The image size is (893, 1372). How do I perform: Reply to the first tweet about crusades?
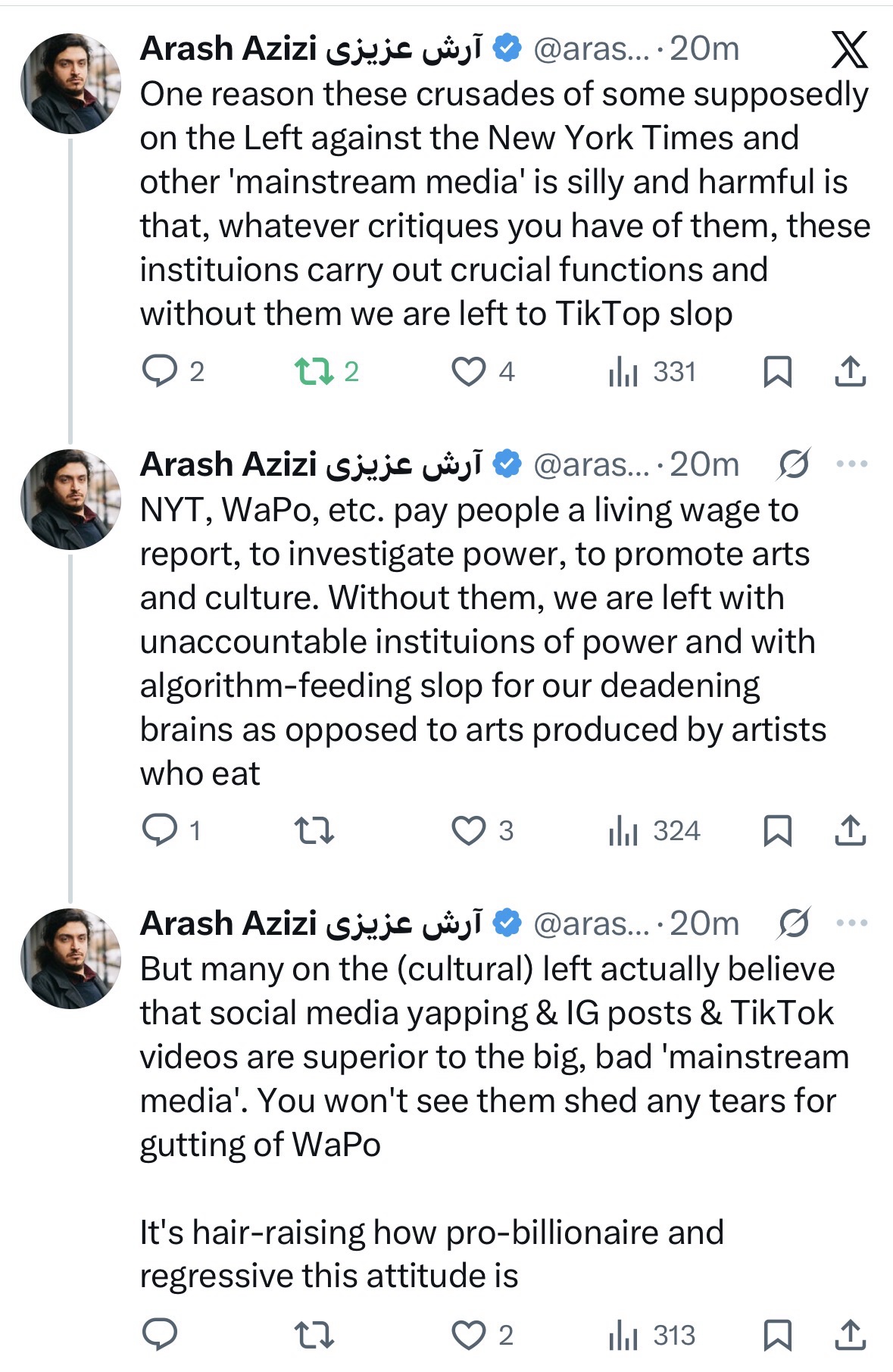160,371
